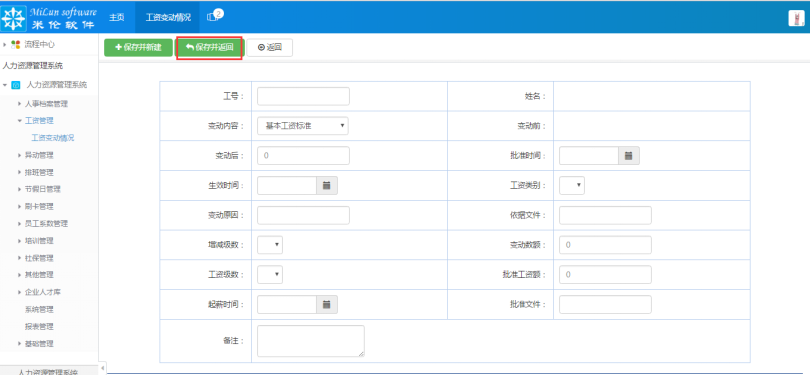Viewport: 810px width, 376px height.
Task: Open the 工资级数 dropdown
Action: coord(270,275)
